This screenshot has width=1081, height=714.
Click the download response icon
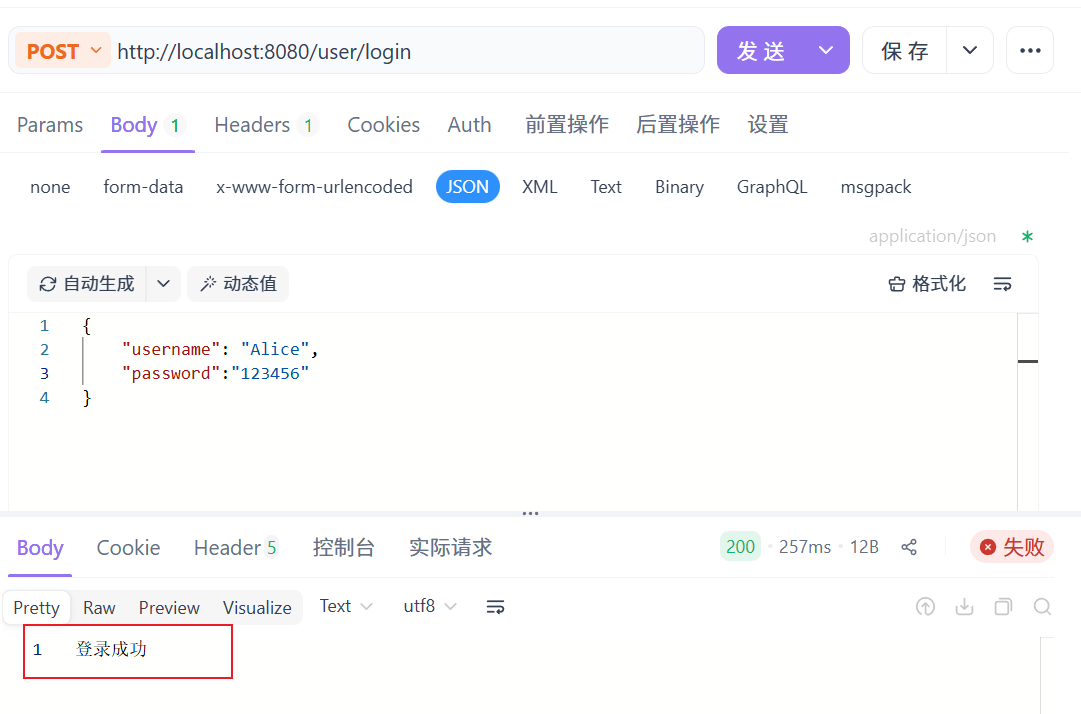pos(964,606)
